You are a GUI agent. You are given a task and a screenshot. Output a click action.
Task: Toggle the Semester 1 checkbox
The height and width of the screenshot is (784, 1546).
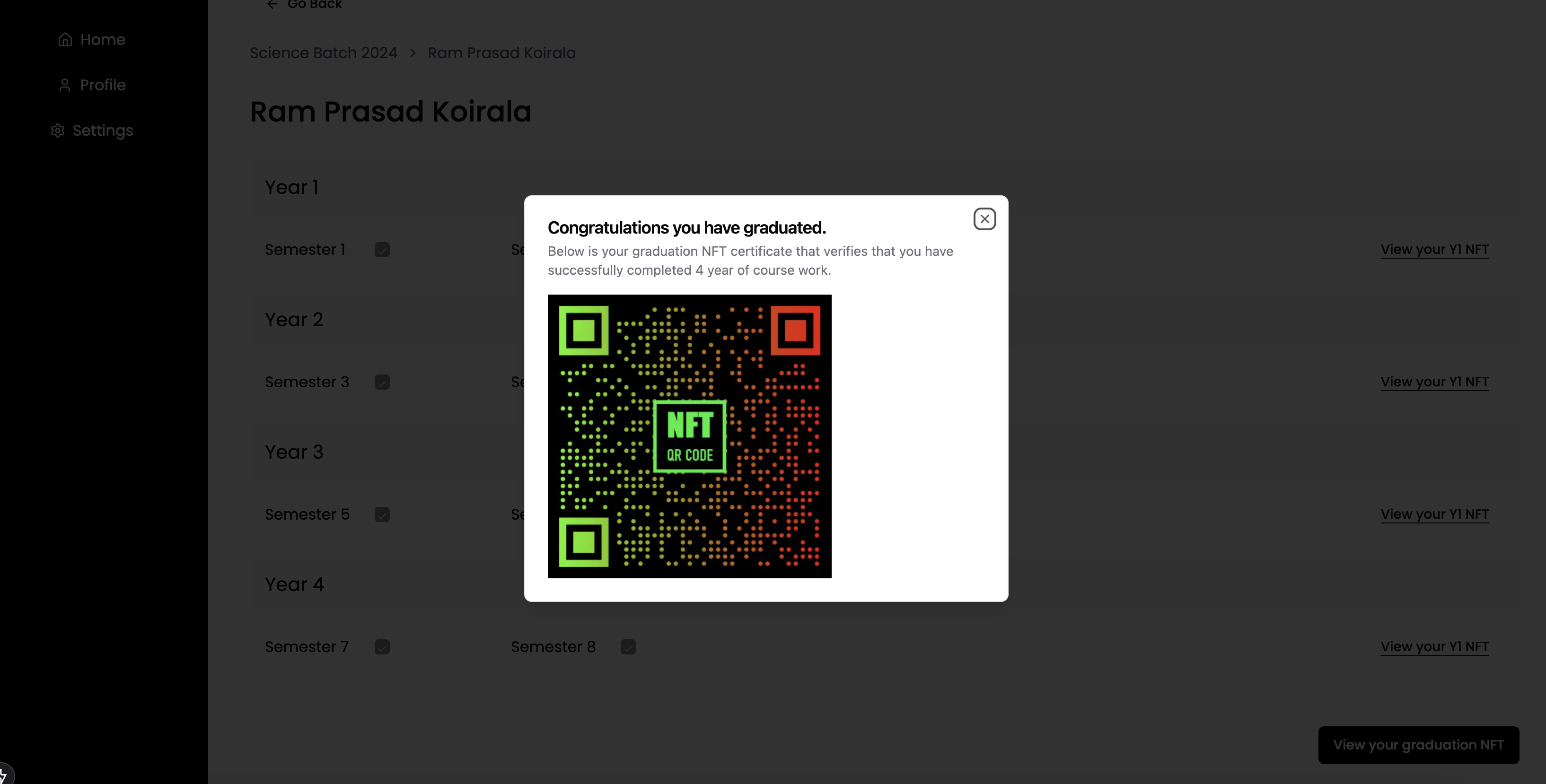(x=382, y=250)
